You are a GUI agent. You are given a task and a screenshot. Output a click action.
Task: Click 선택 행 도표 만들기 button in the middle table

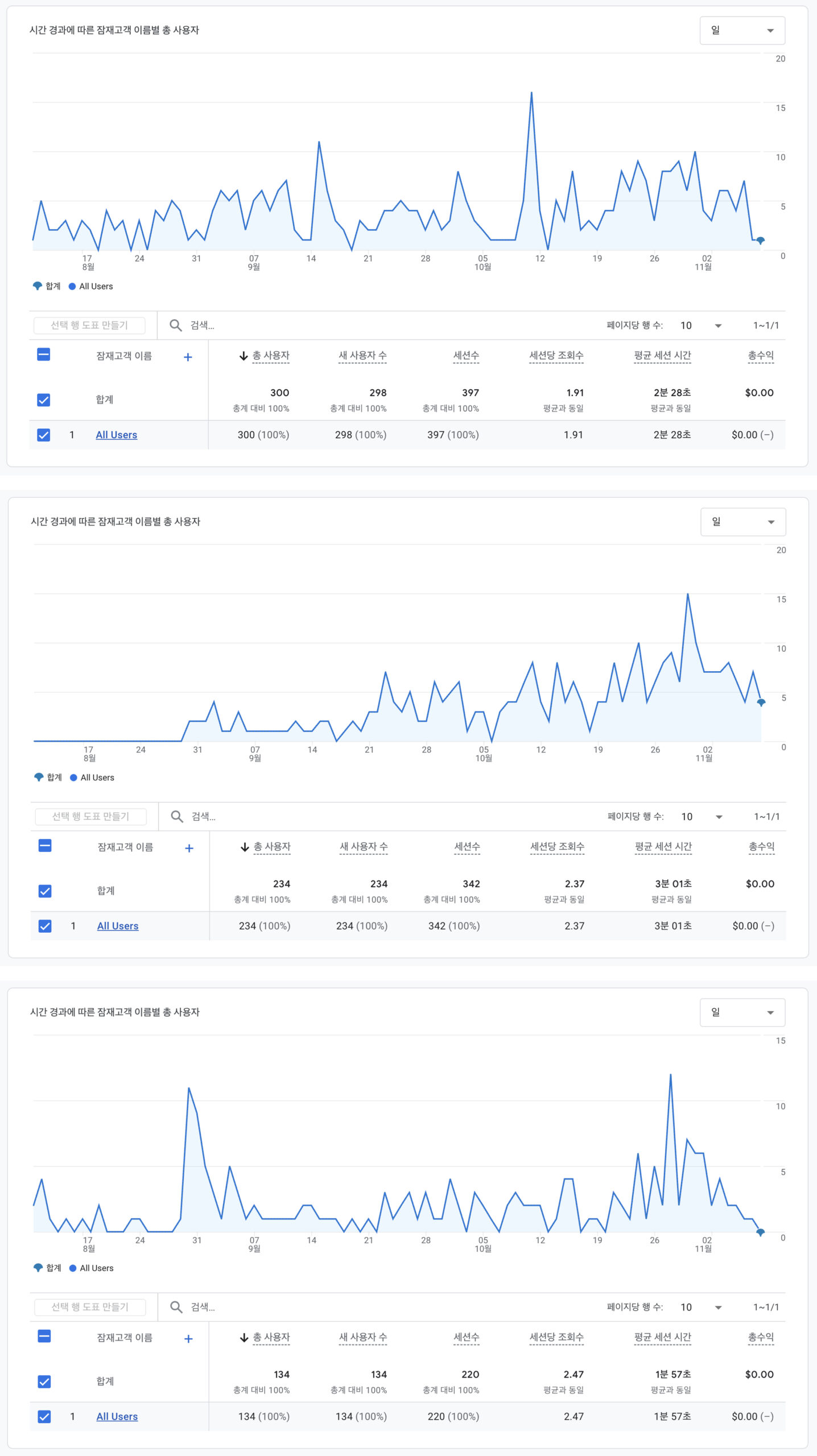coord(90,817)
